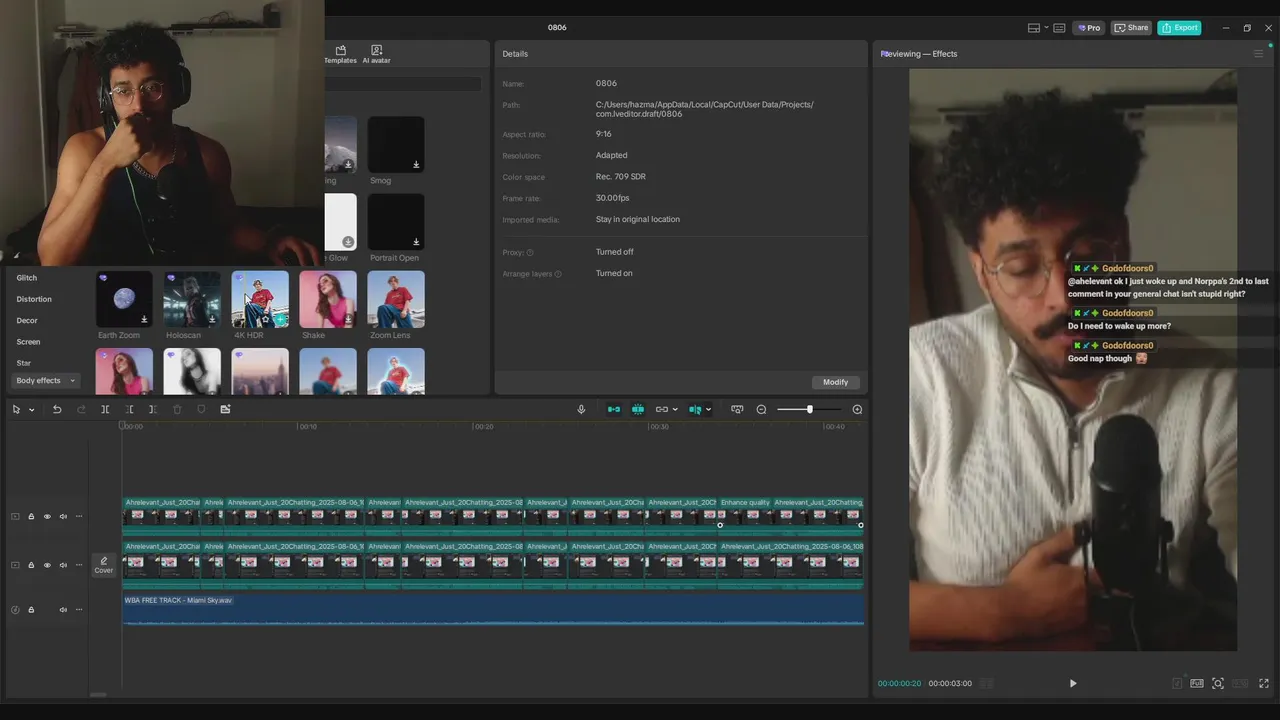Click the Full quality preview icon
The width and height of the screenshot is (1280, 720).
pos(1197,683)
